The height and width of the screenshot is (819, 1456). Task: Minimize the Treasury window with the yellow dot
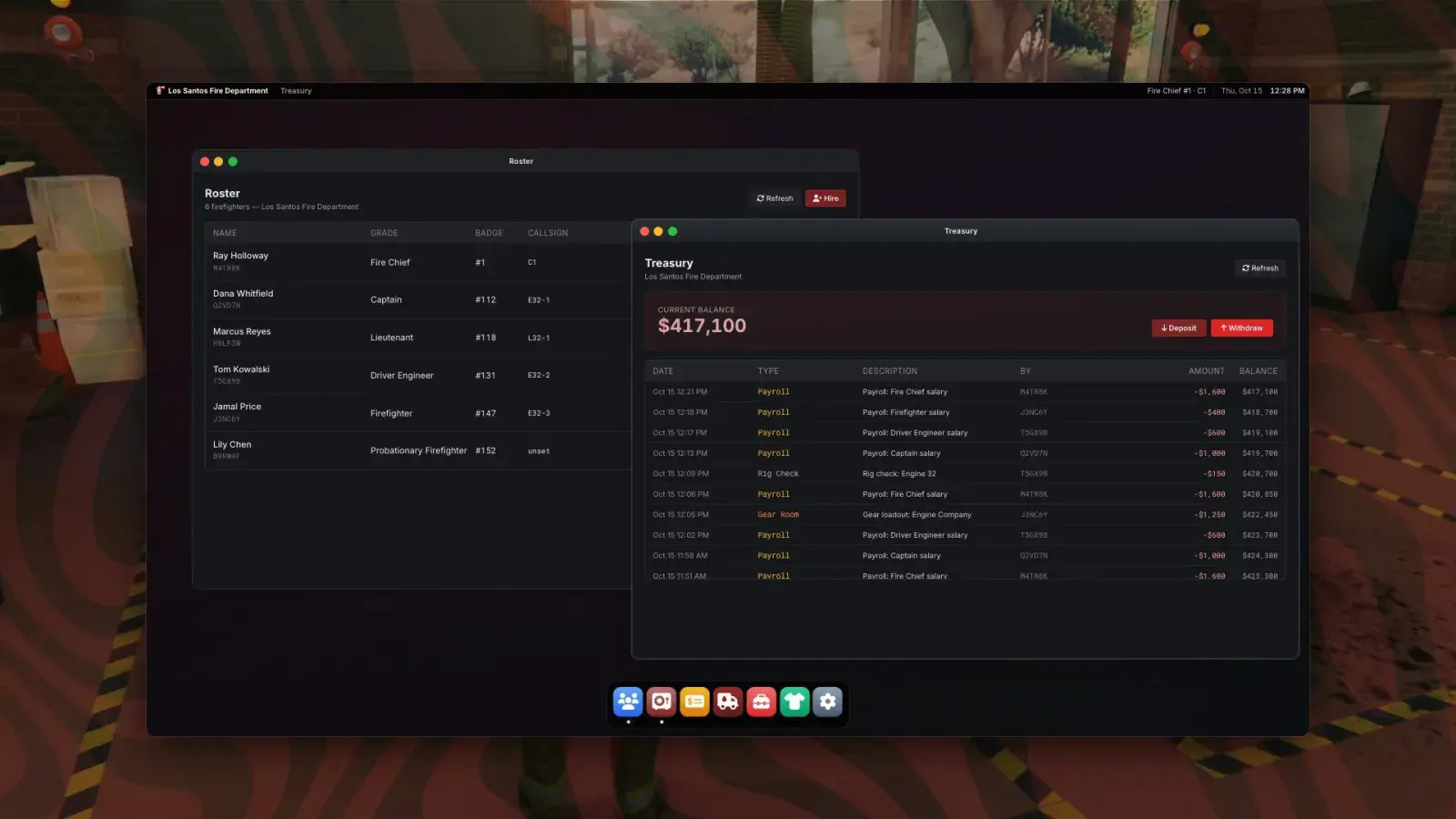pyautogui.click(x=658, y=231)
